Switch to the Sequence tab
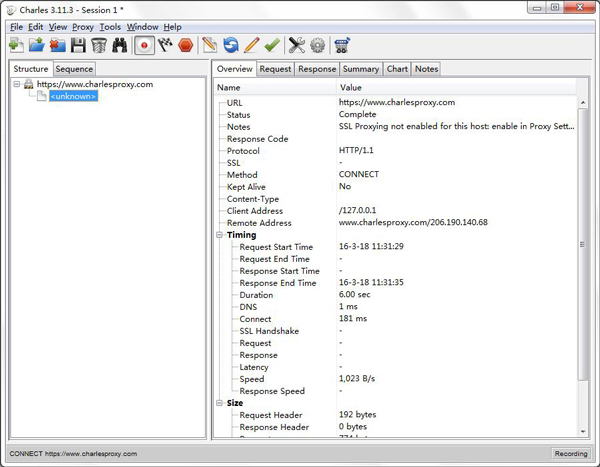Image resolution: width=600 pixels, height=467 pixels. pos(74,69)
